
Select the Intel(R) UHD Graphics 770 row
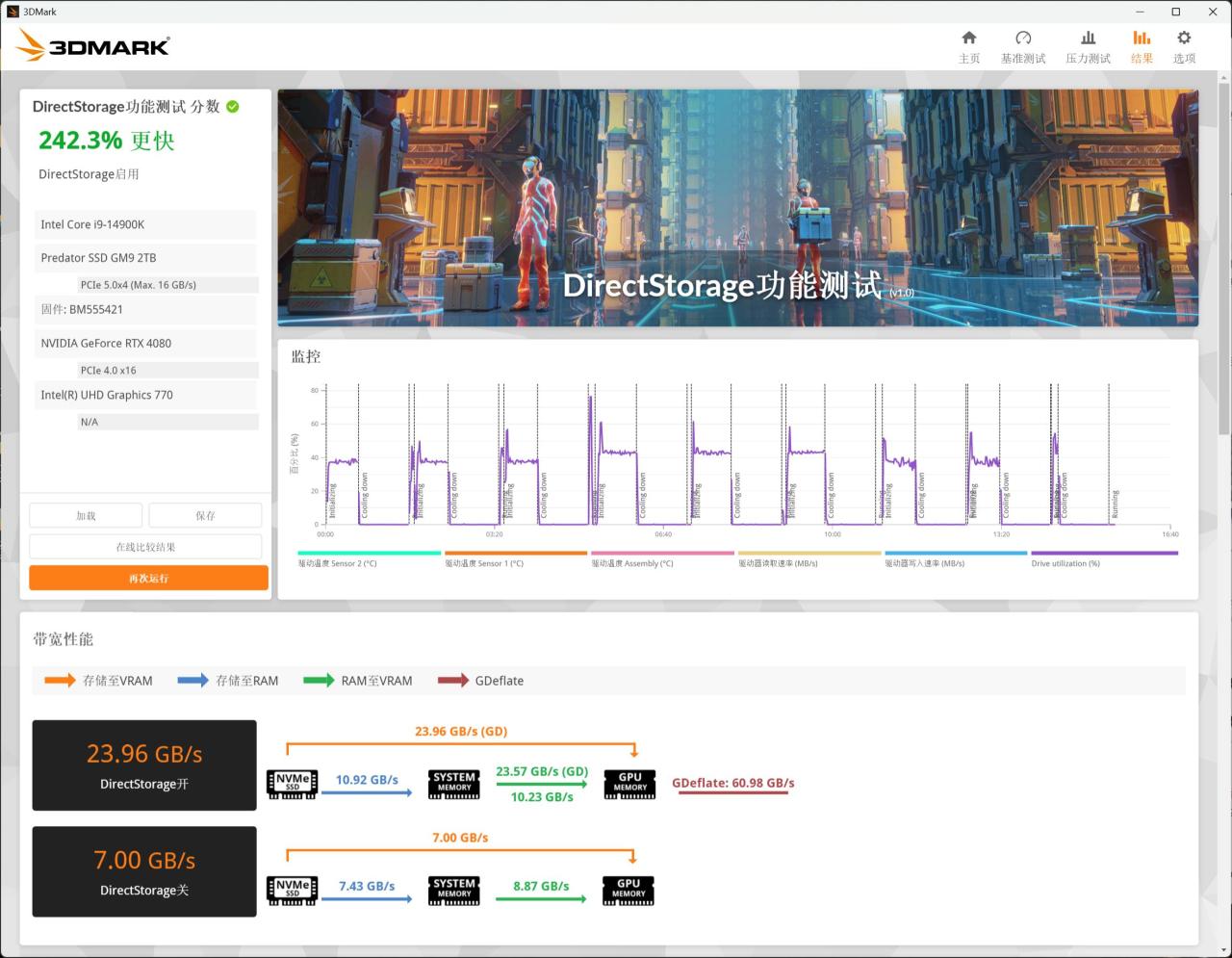(145, 395)
